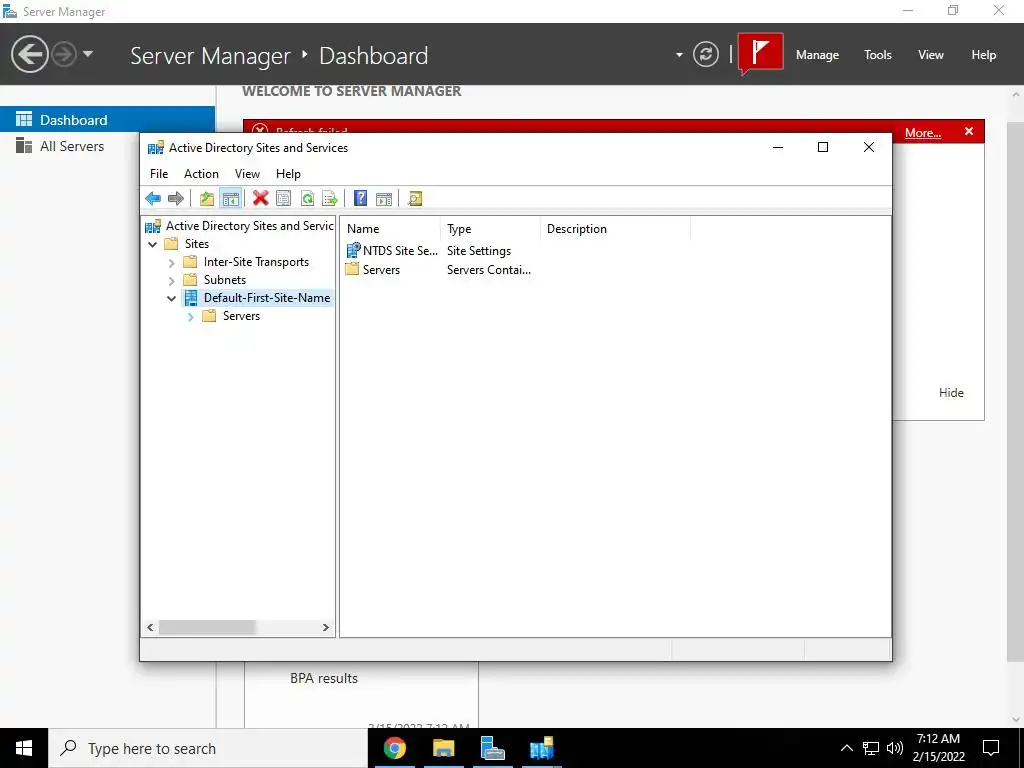Click Server Manager taskbar icon
The width and height of the screenshot is (1024, 768).
(492, 748)
